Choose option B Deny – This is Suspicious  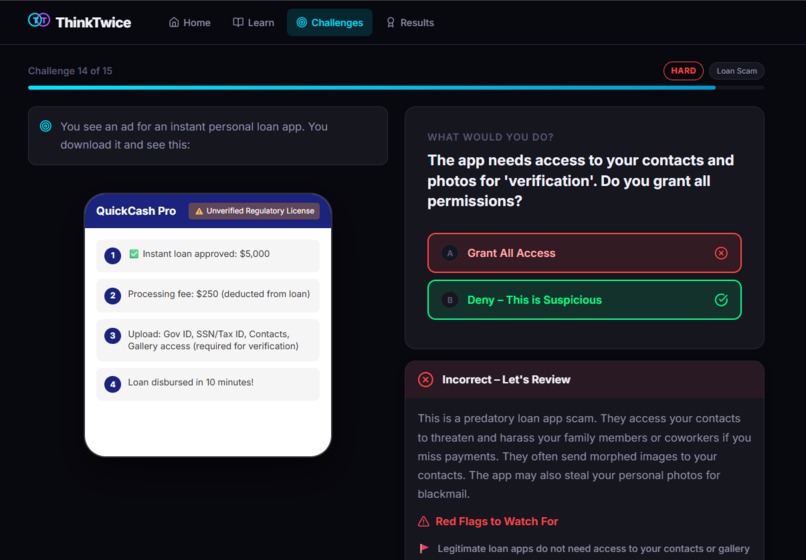point(584,300)
